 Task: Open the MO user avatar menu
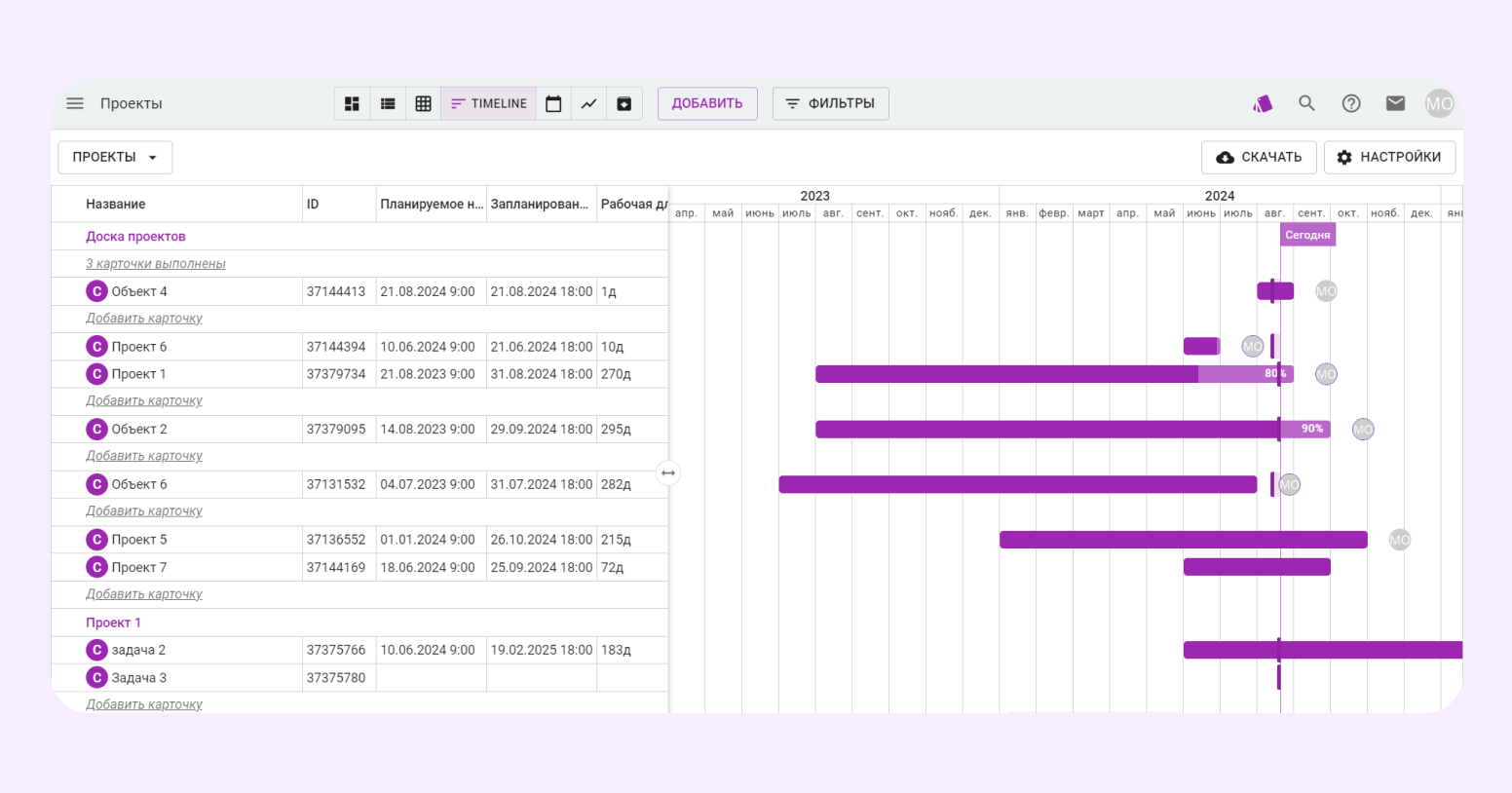(1440, 103)
